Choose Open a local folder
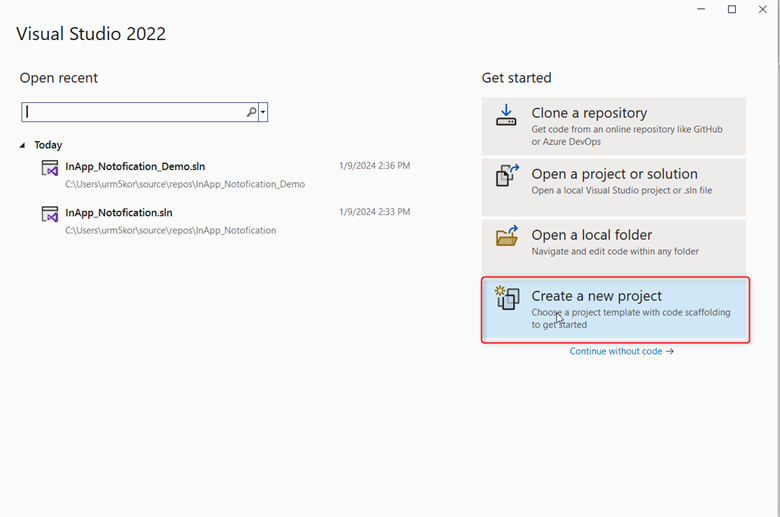This screenshot has width=780, height=517. [614, 246]
